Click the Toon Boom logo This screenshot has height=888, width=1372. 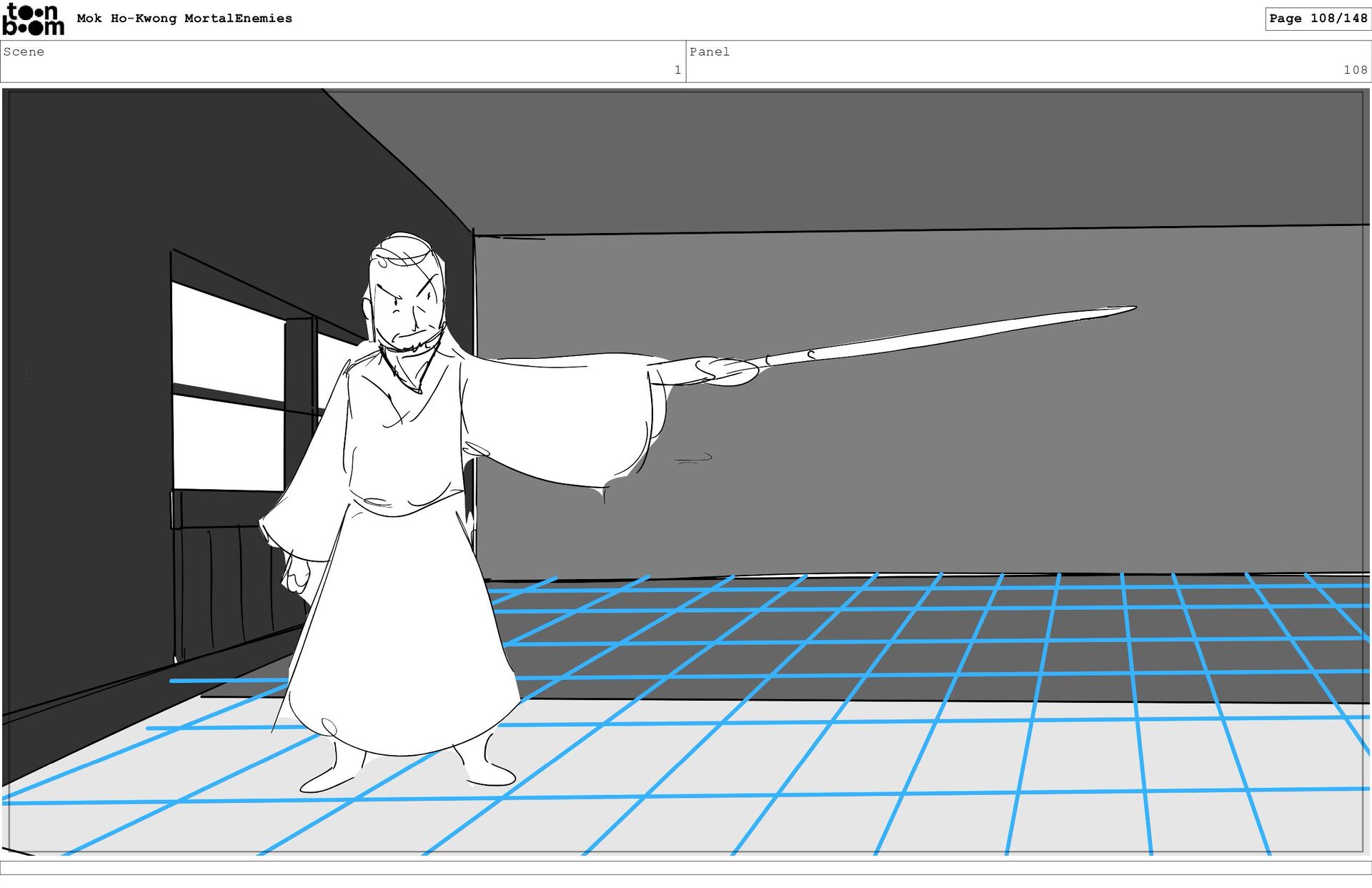pyautogui.click(x=33, y=19)
